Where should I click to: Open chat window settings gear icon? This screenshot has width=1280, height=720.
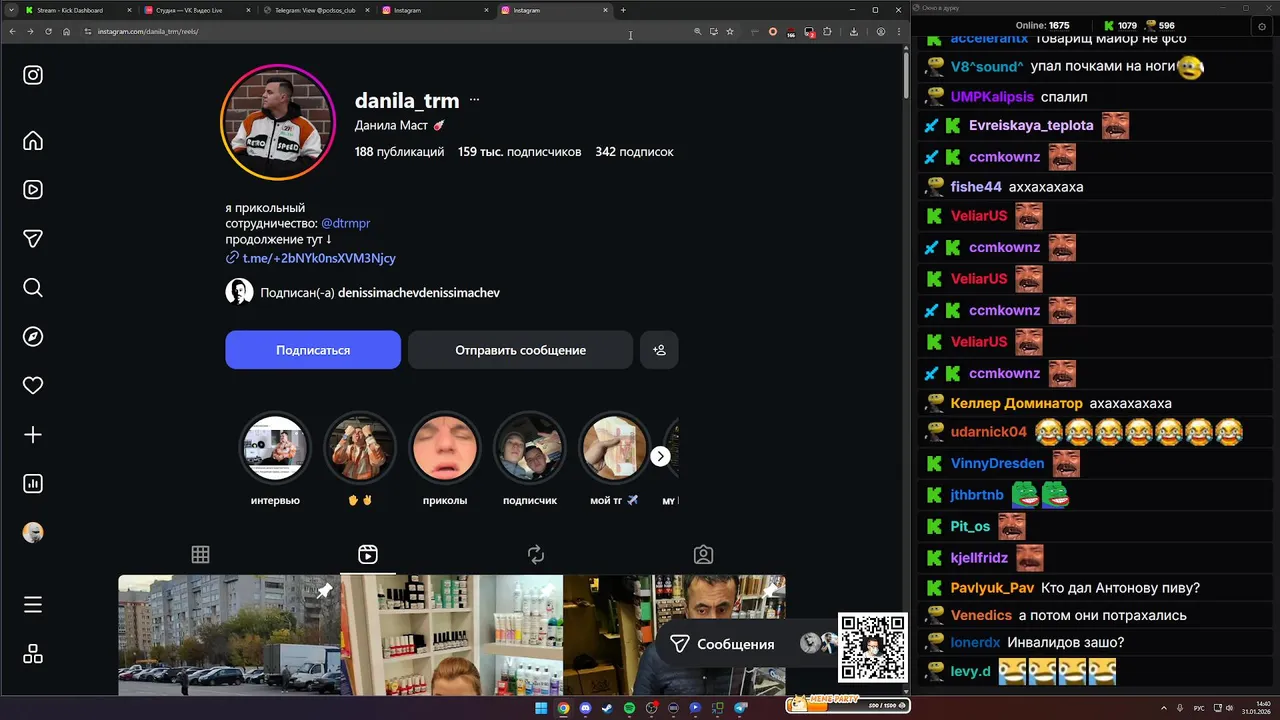pos(1262,26)
